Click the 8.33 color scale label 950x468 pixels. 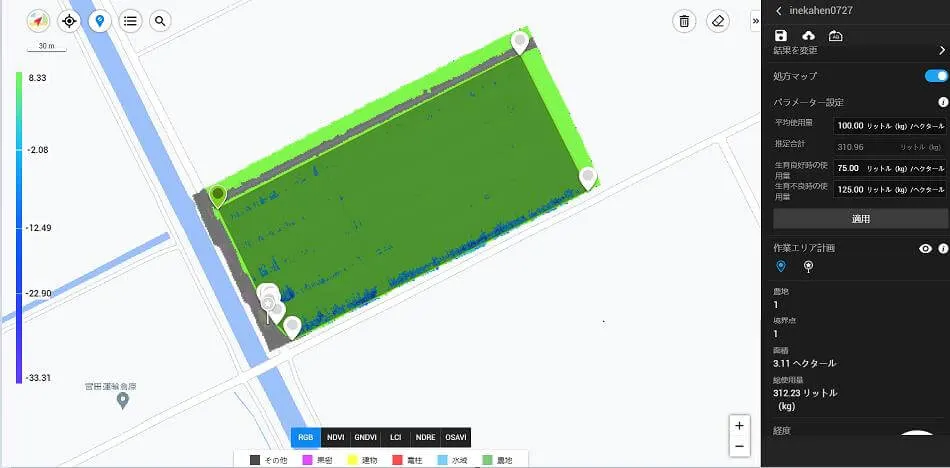[37, 78]
